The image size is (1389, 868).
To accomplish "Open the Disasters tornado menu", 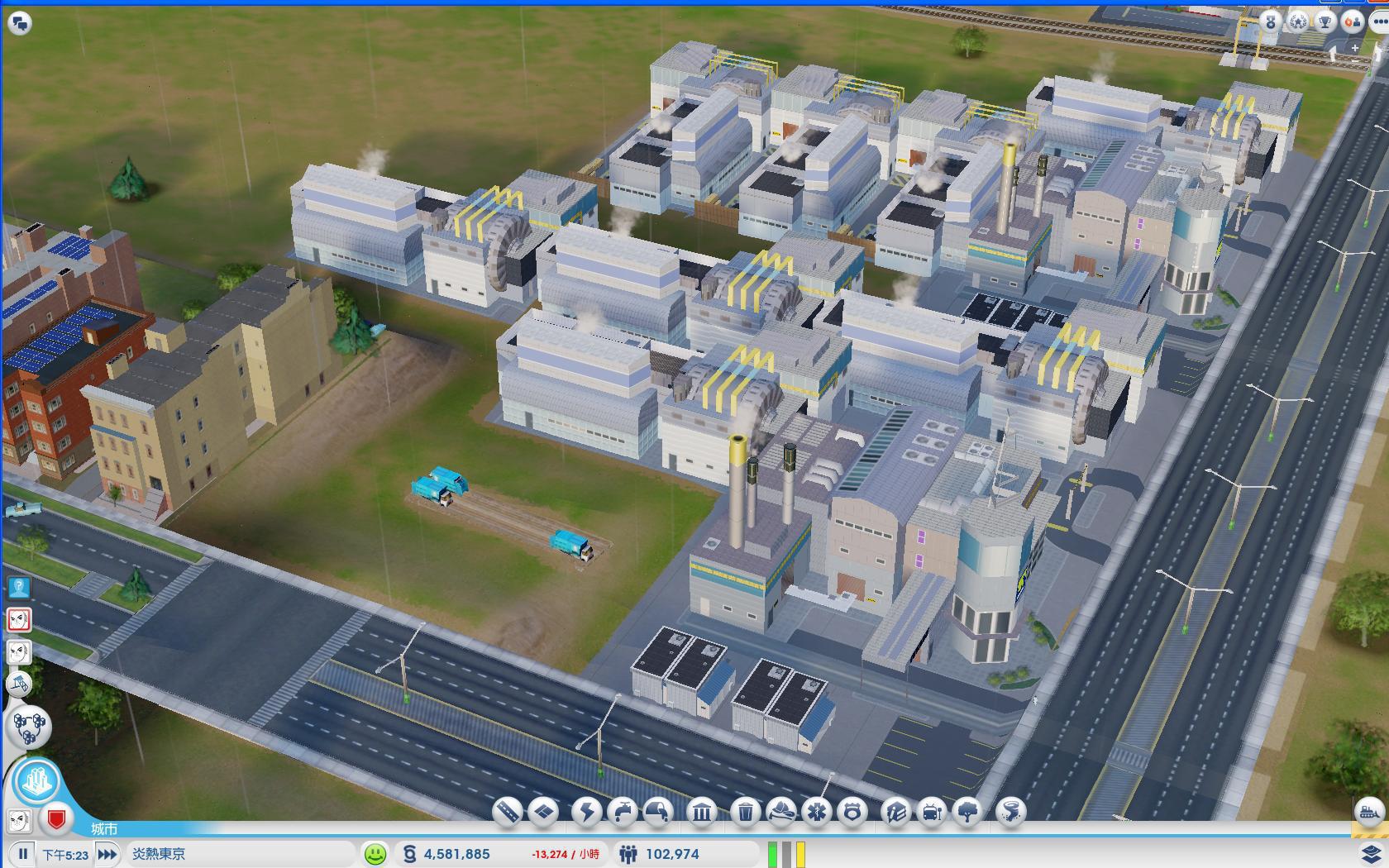I will (1010, 811).
